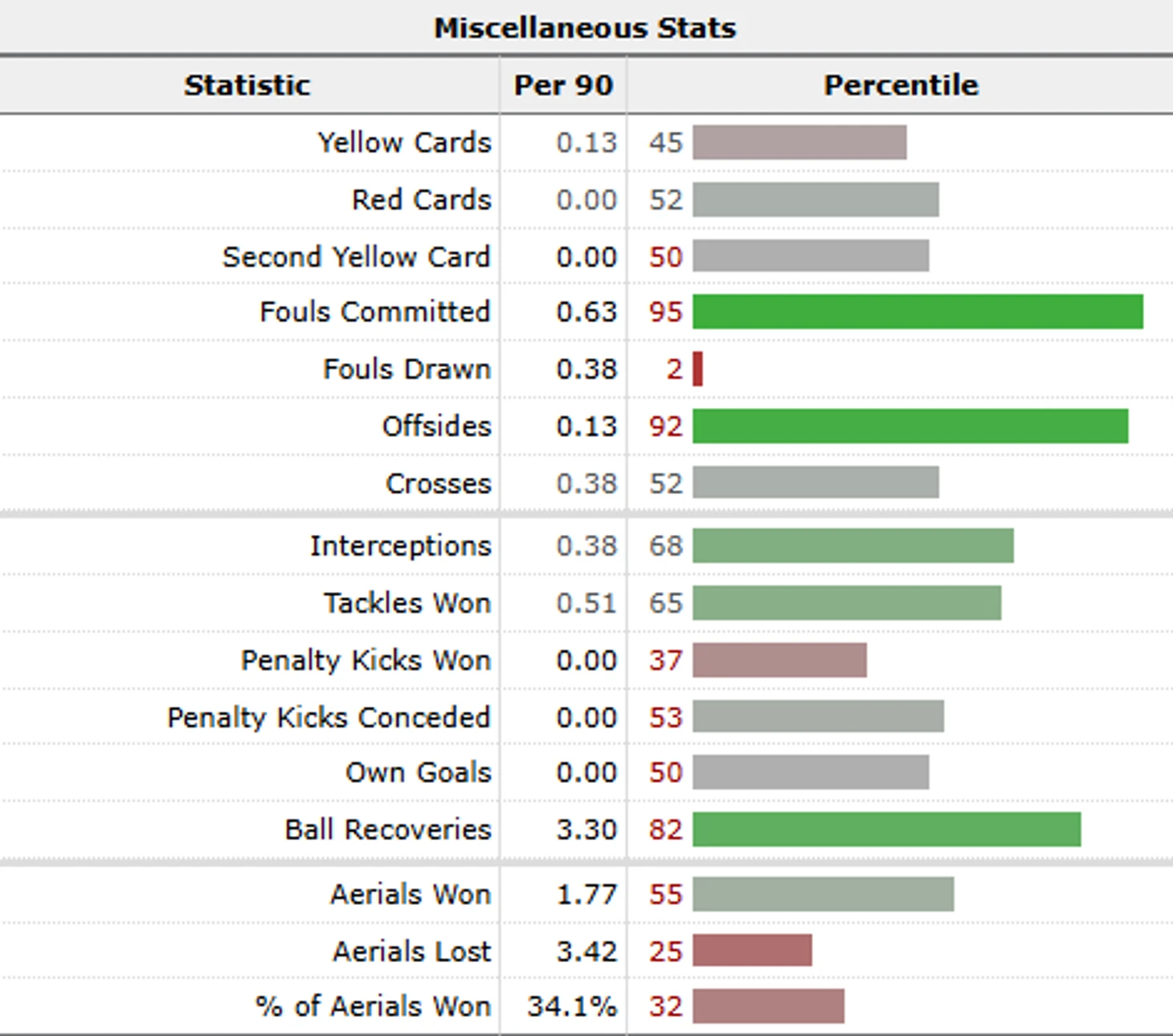Select the Interceptions statistic label

tap(400, 546)
